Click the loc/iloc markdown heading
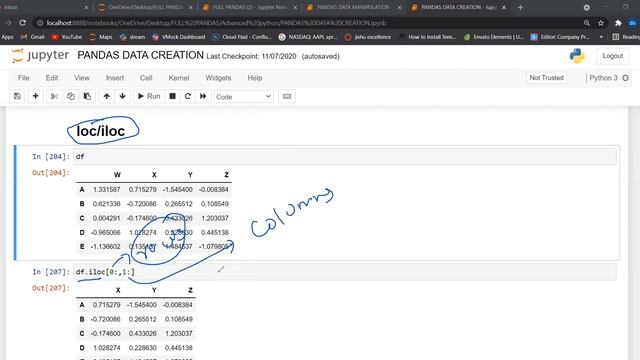Viewport: 640px width, 360px height. [101, 131]
